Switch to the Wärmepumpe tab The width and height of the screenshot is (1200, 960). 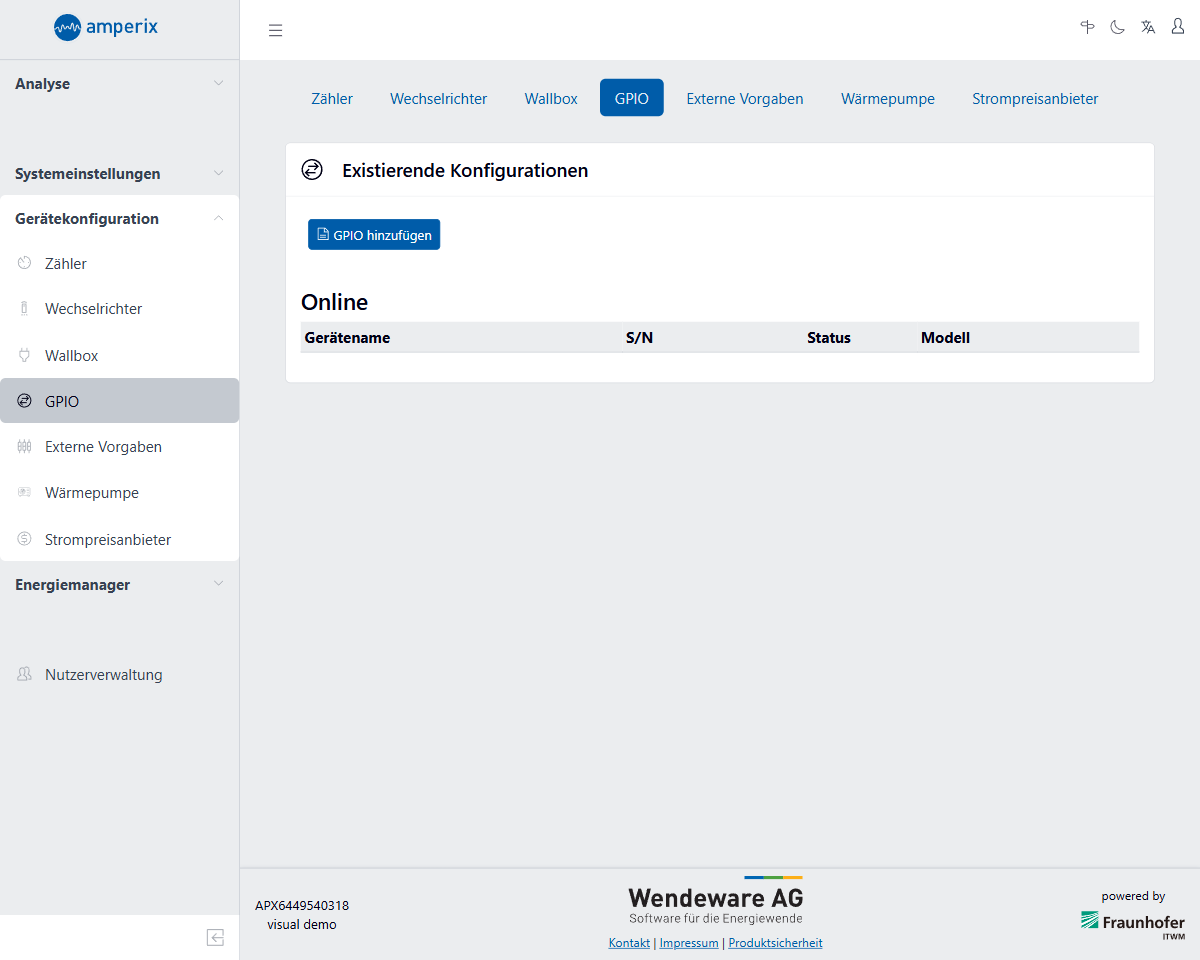tap(887, 98)
